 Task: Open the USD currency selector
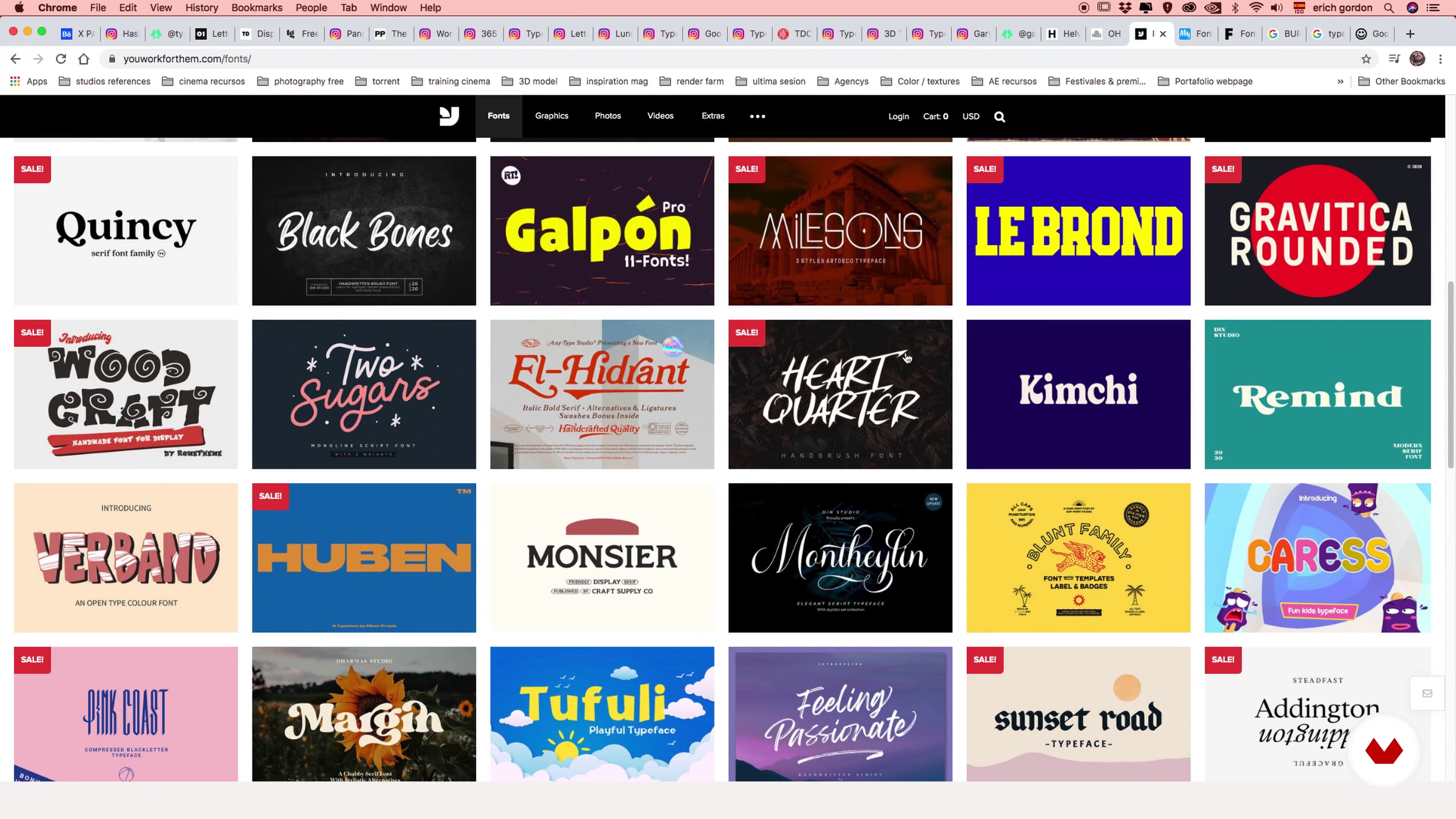pyautogui.click(x=971, y=116)
